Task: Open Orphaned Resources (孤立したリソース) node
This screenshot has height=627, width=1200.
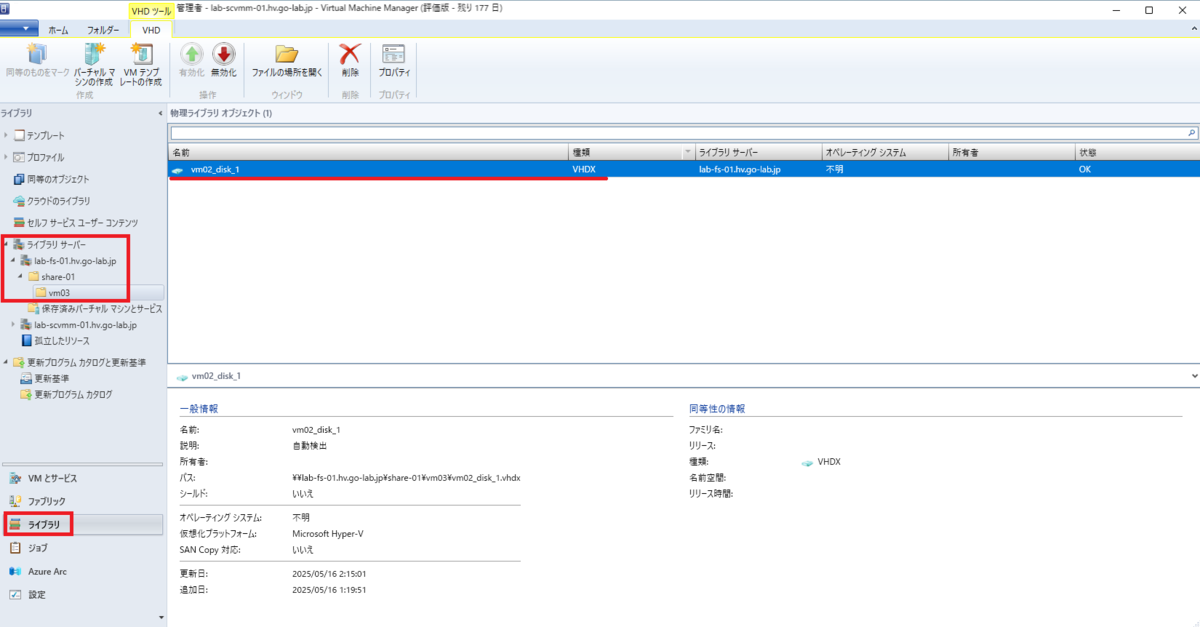Action: [x=62, y=341]
